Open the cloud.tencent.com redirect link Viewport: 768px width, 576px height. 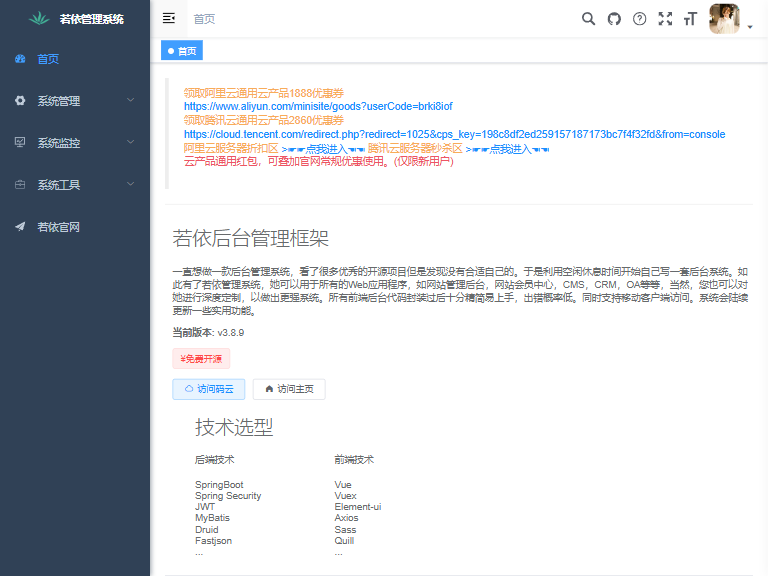pos(454,134)
